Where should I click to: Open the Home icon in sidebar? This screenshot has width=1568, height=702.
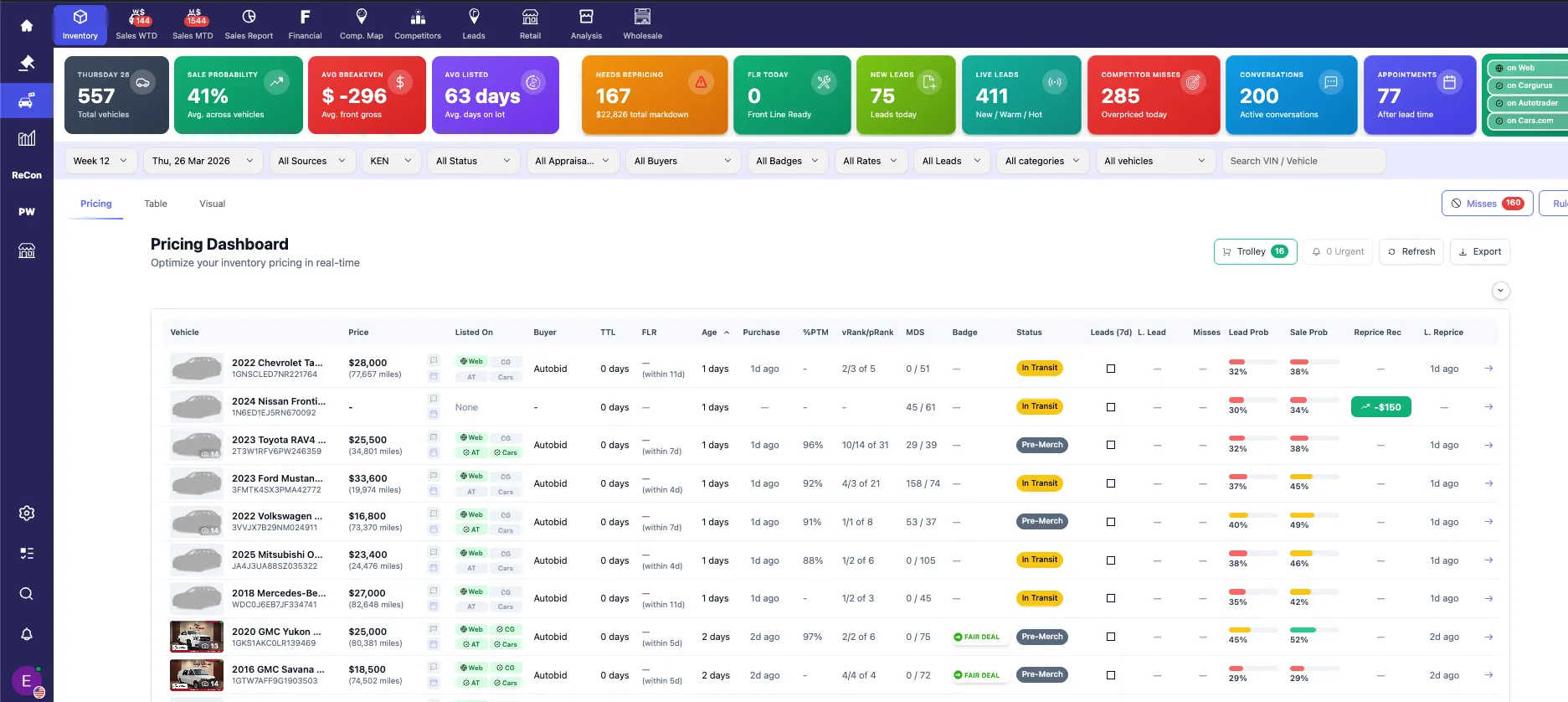point(27,26)
